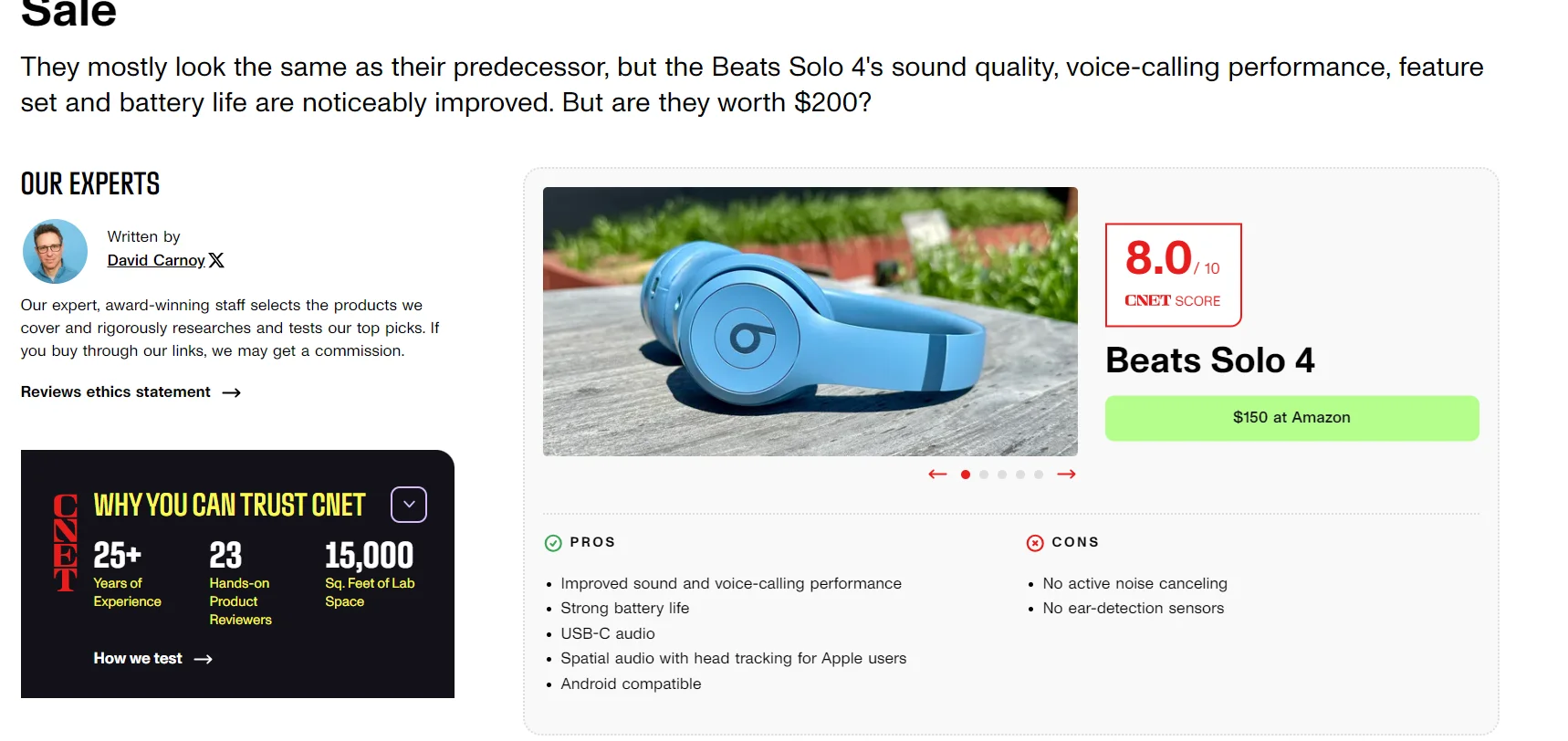Click the red Cons X icon
The width and height of the screenshot is (1568, 741).
click(x=1035, y=543)
